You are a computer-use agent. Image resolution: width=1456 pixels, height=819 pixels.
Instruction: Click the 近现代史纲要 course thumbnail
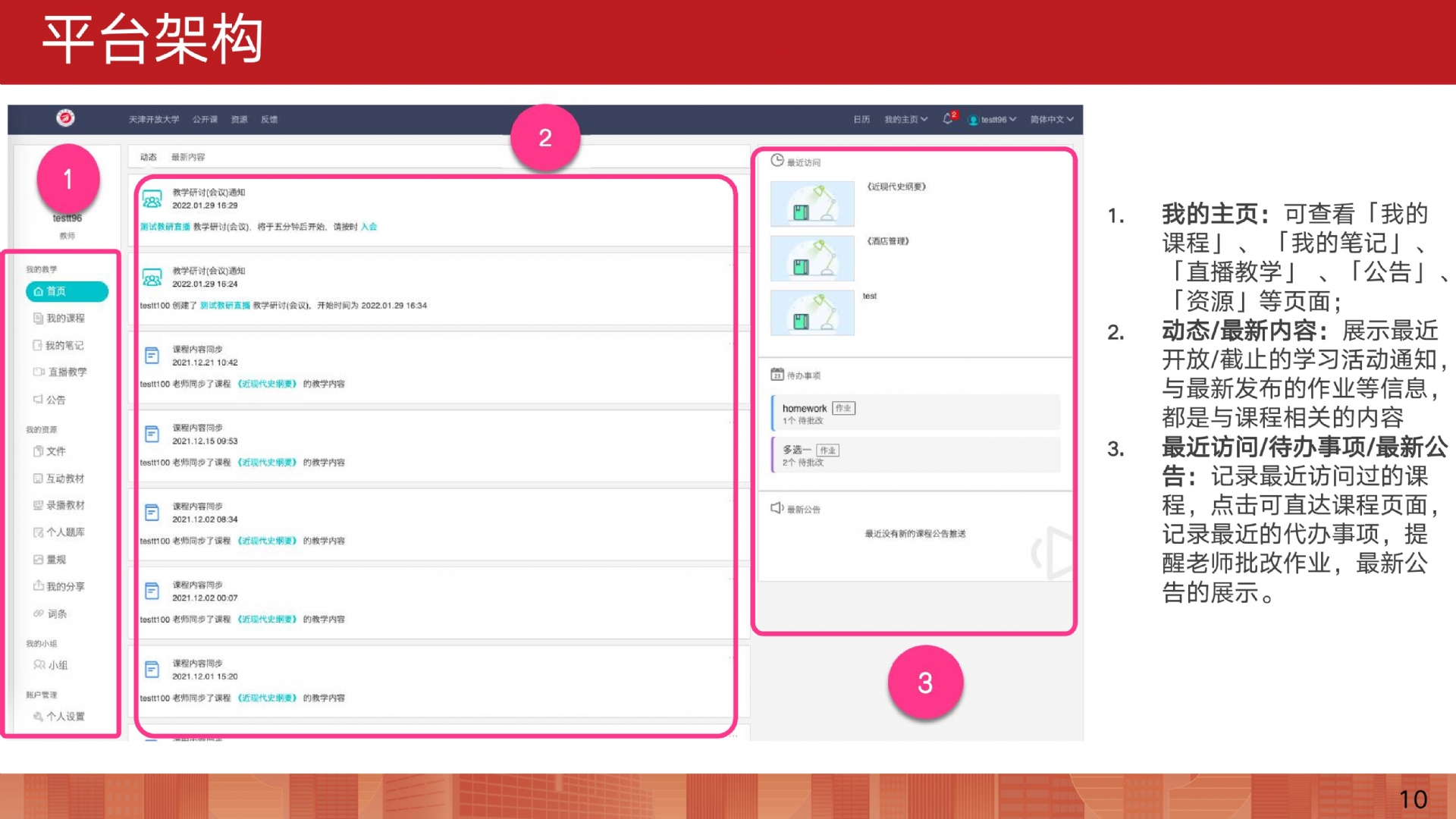[812, 204]
